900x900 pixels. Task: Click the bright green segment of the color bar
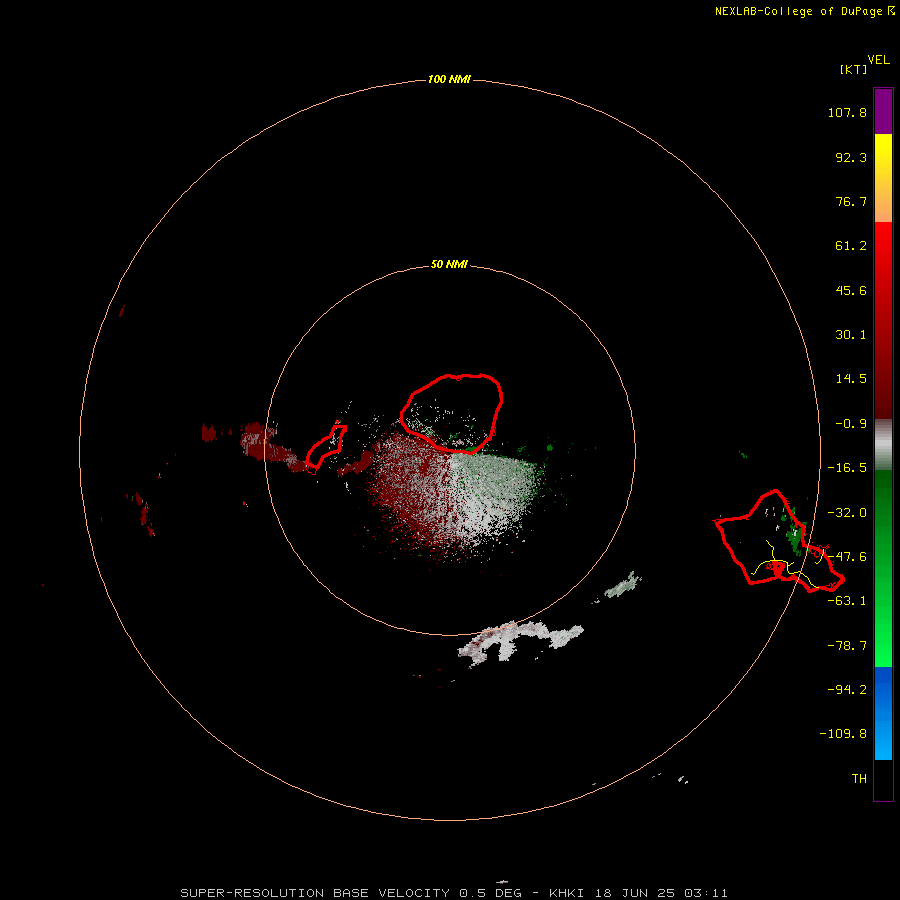coord(883,568)
